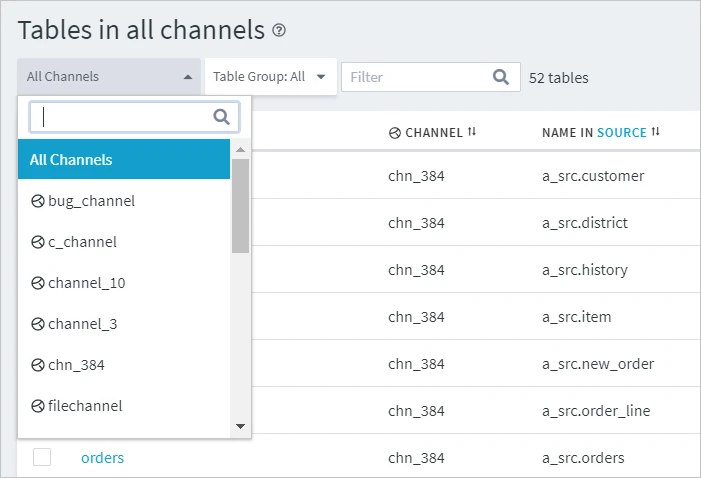
Task: Tick the checkbox for the orders table
Action: tap(42, 457)
